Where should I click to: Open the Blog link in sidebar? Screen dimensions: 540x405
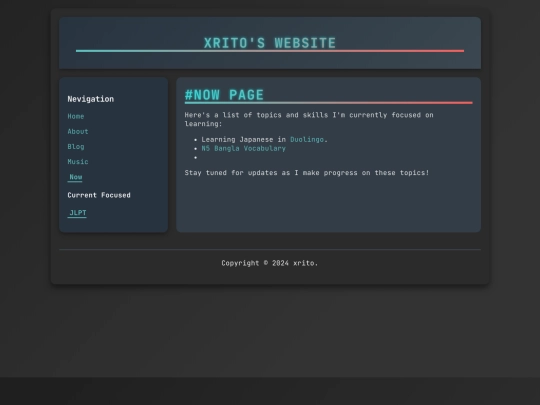tap(76, 147)
